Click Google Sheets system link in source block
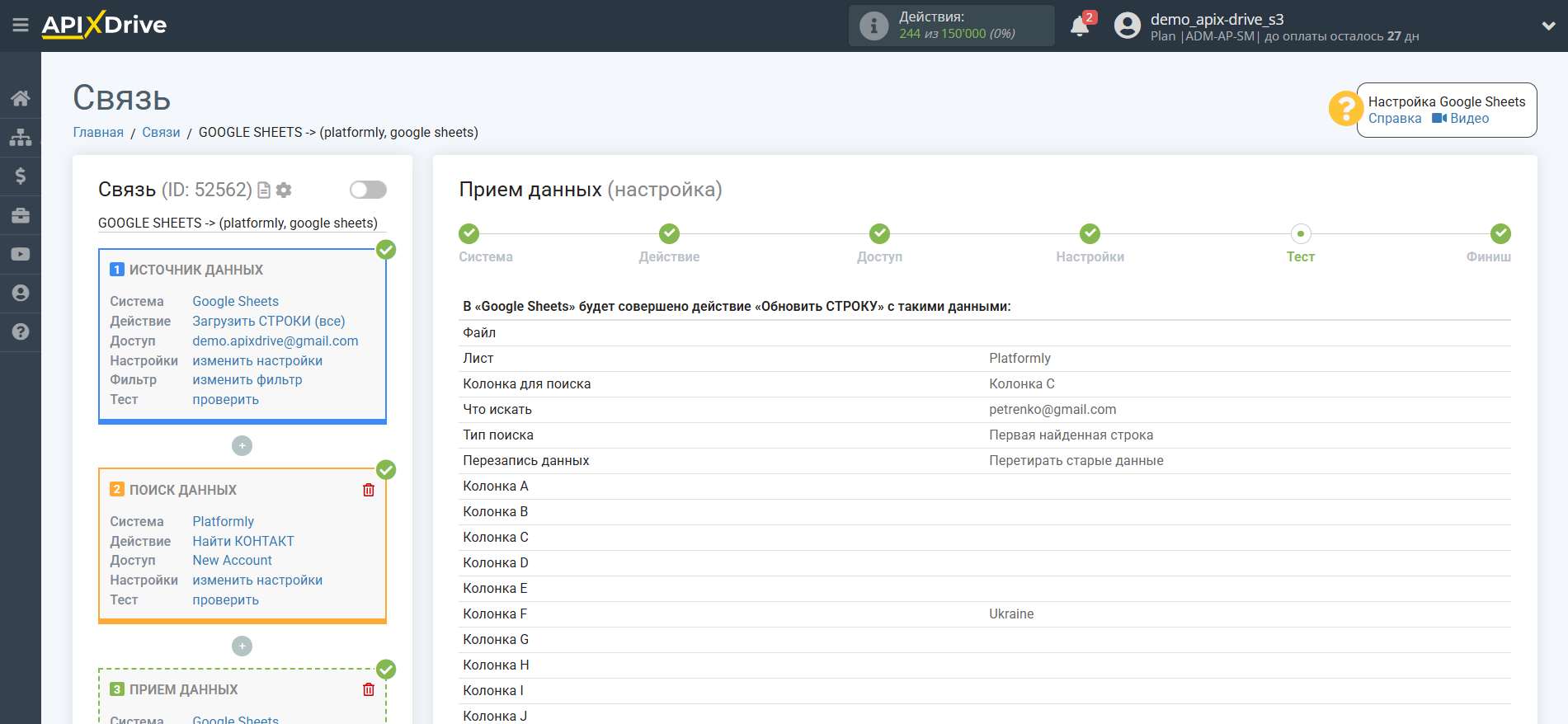The image size is (1568, 724). (236, 301)
